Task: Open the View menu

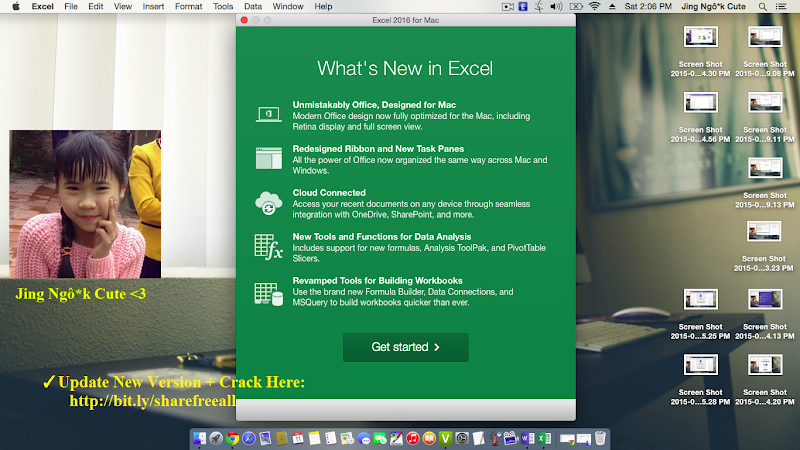Action: 122,7
